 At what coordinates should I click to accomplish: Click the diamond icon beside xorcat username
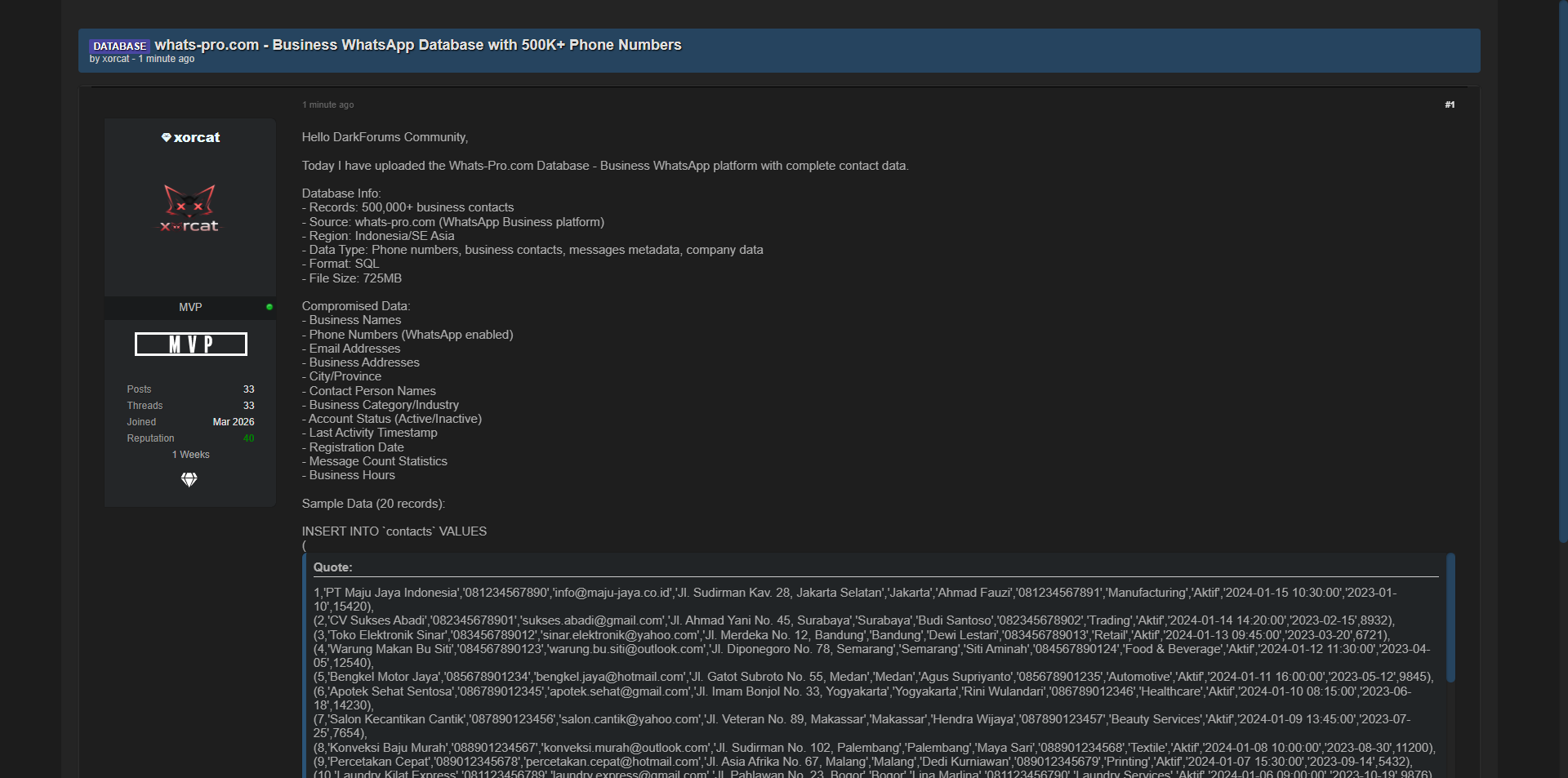click(x=166, y=138)
